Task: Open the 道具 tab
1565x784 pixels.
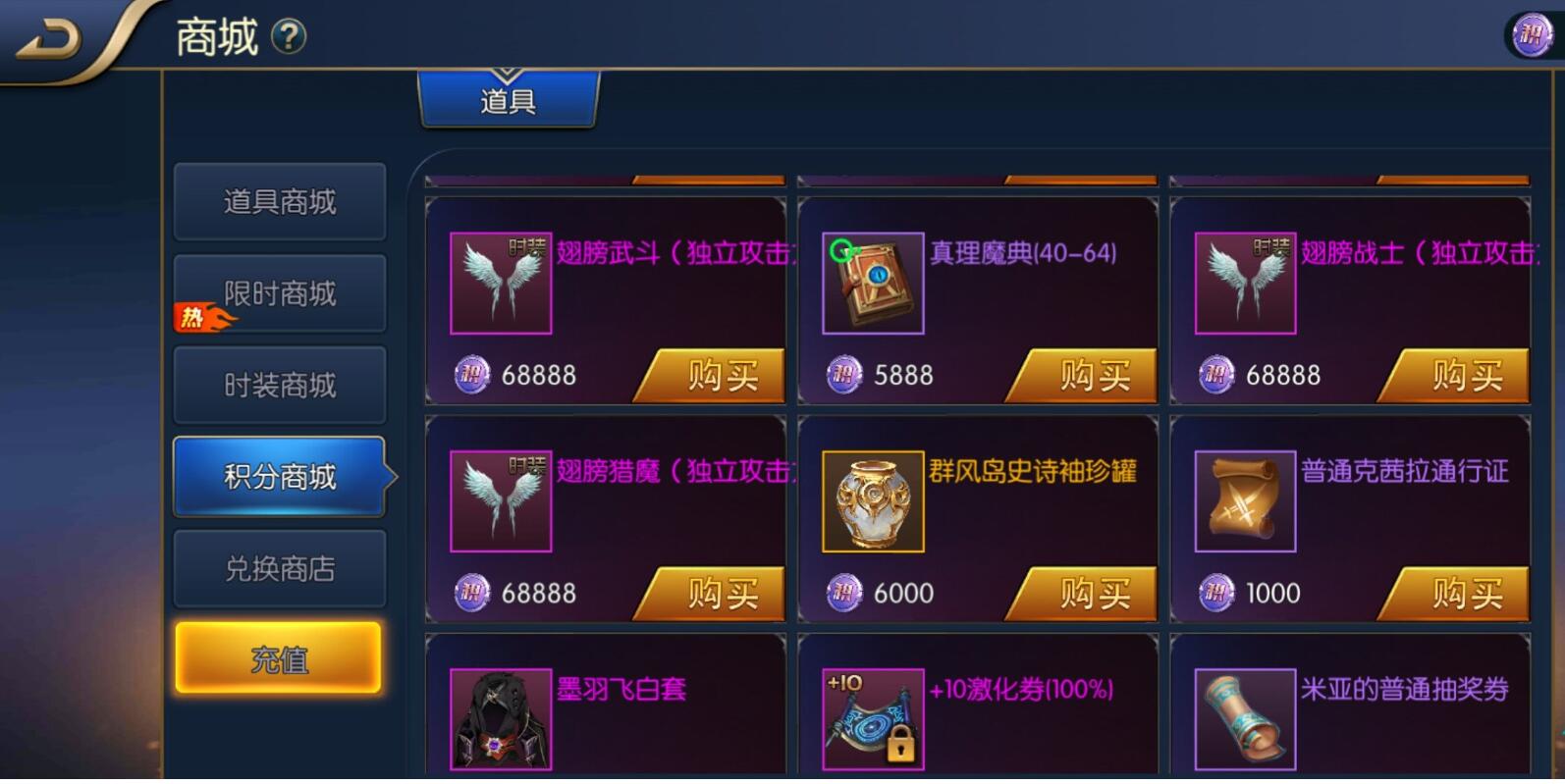Action: point(508,99)
